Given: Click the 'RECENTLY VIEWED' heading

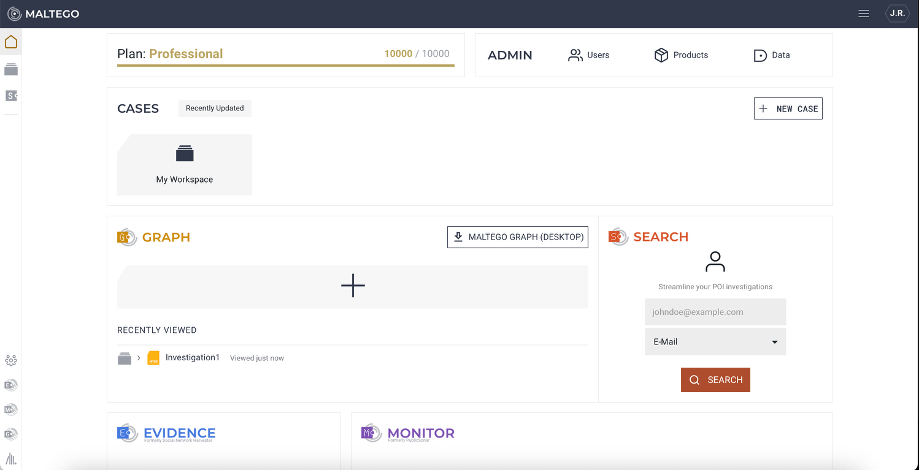Looking at the screenshot, I should tap(157, 330).
